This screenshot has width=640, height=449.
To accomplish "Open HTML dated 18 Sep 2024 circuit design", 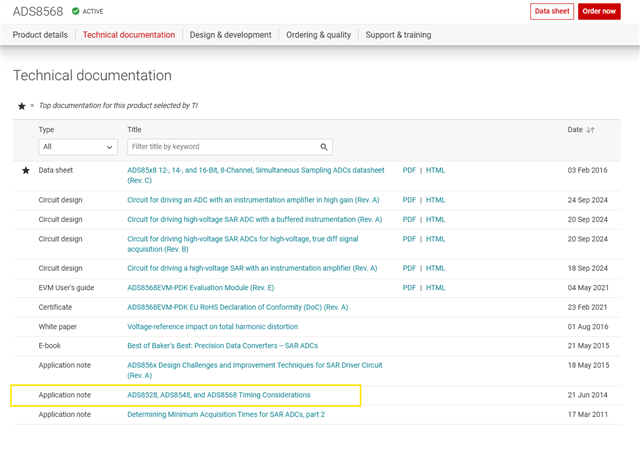I will [436, 268].
